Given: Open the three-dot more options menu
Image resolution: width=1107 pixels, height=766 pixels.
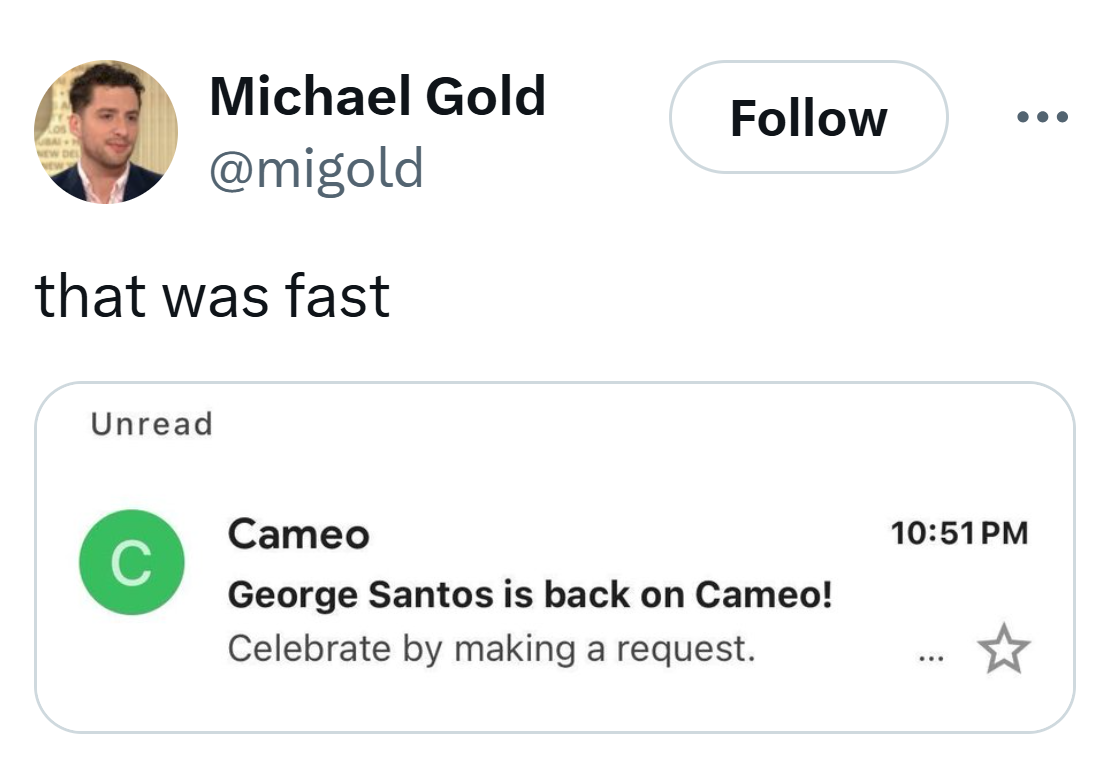Looking at the screenshot, I should 1041,118.
